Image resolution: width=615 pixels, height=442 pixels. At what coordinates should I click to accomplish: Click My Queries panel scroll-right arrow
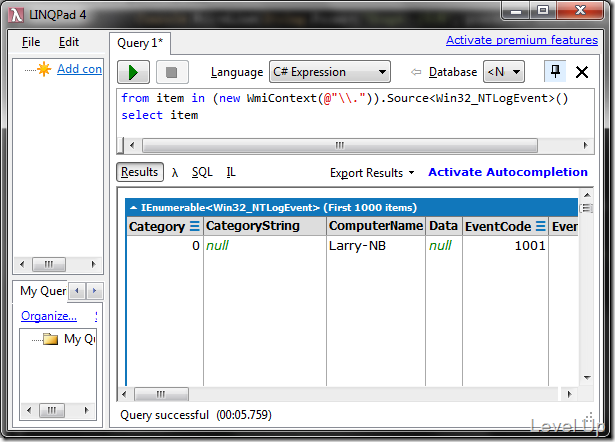87,411
